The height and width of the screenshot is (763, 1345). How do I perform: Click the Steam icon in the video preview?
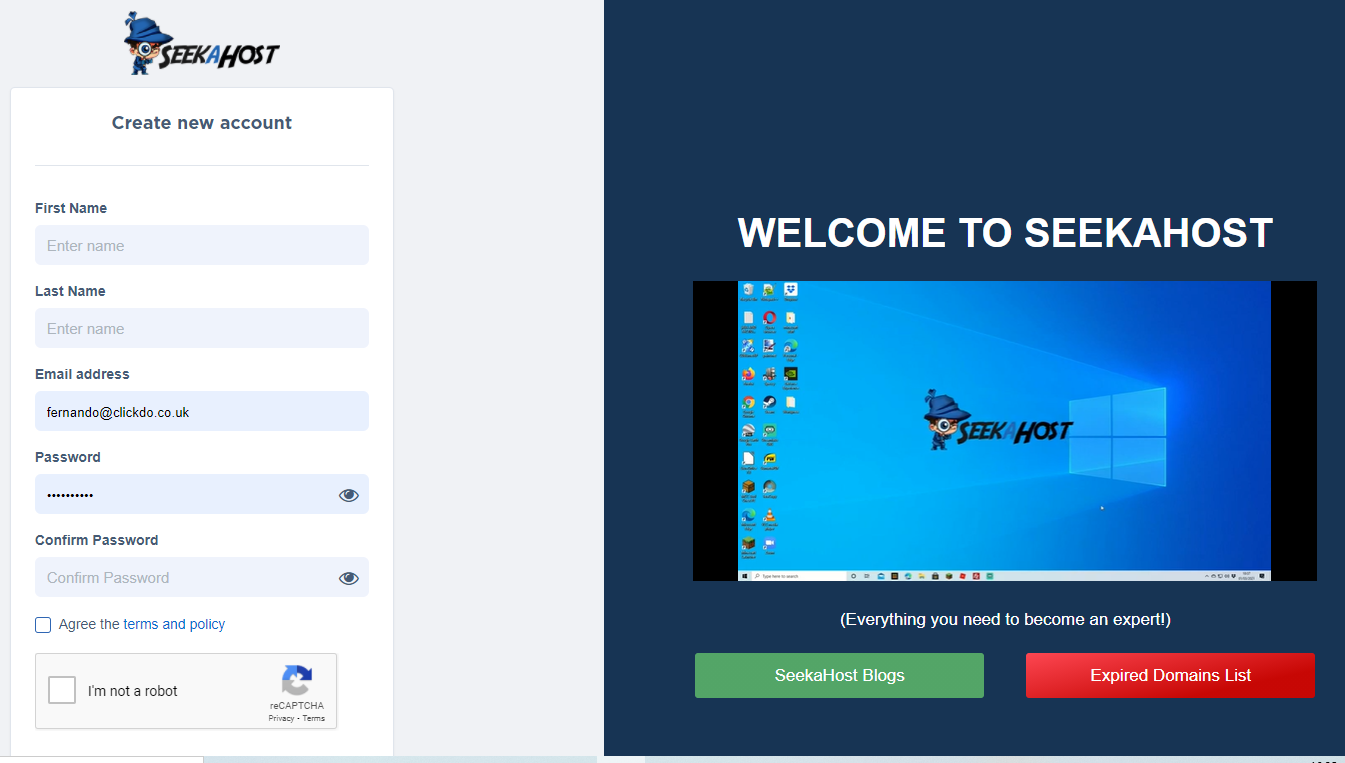pyautogui.click(x=769, y=403)
